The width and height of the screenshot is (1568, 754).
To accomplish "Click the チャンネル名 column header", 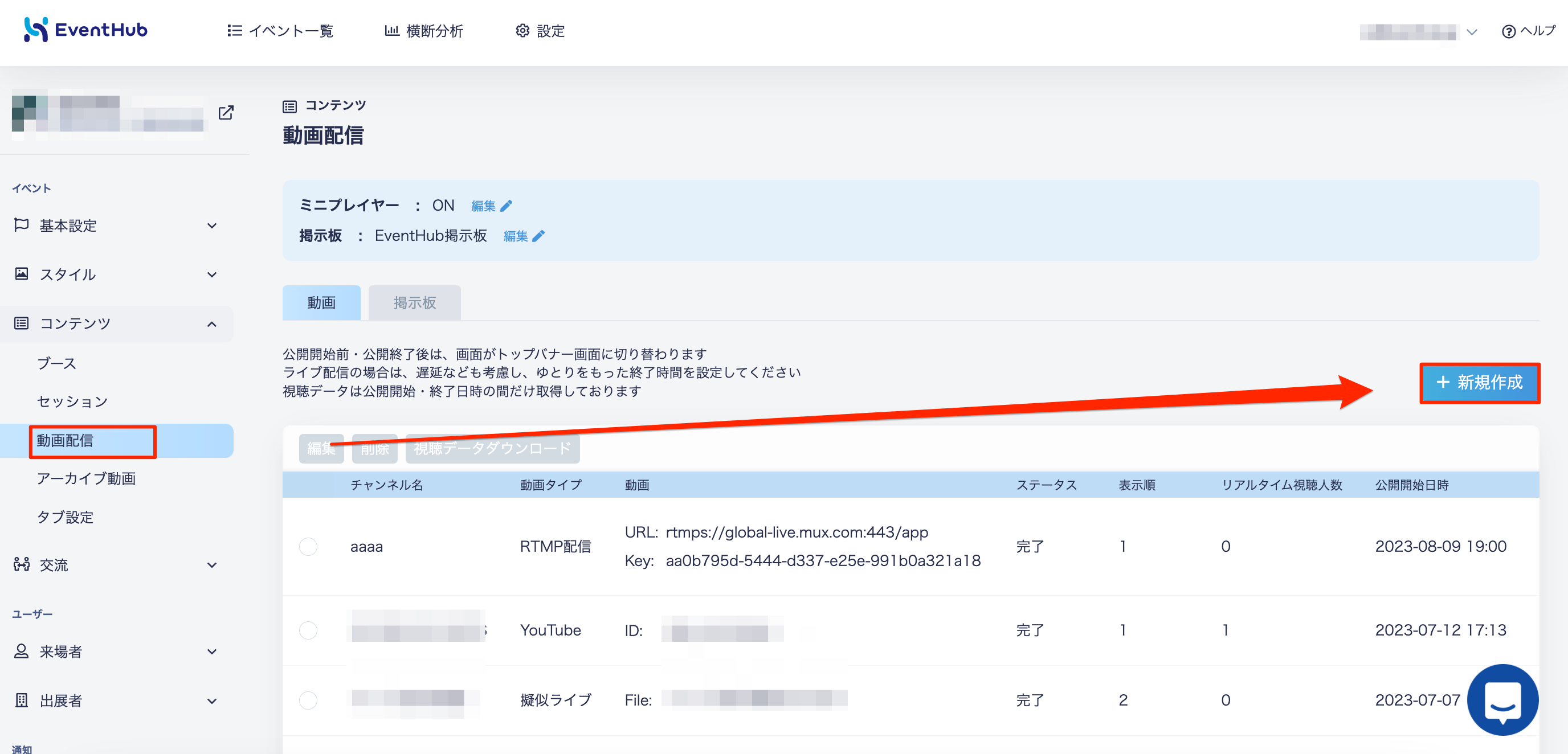I will pyautogui.click(x=386, y=485).
